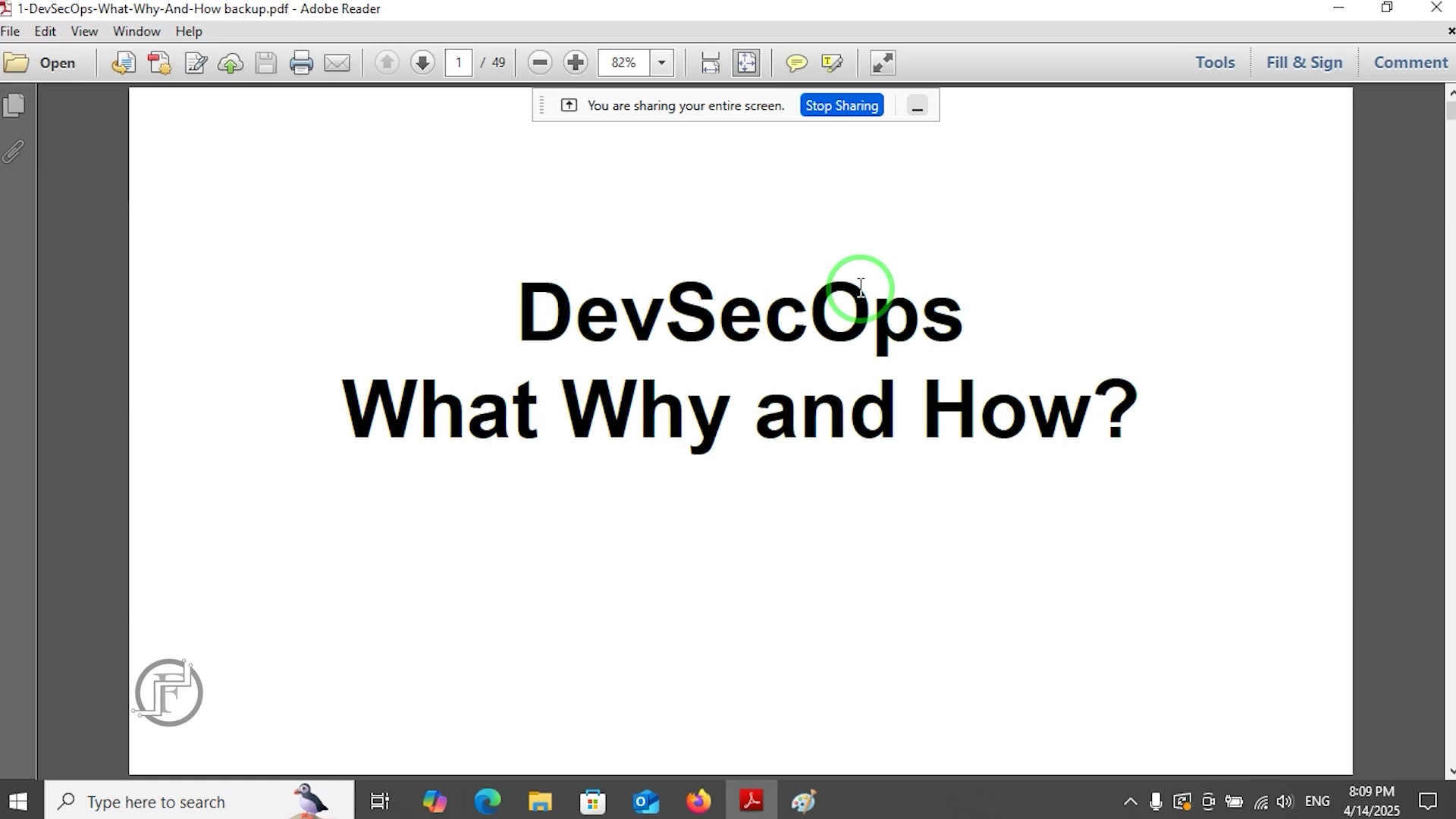Expand the zoom percentage dropdown arrow
Viewport: 1456px width, 819px height.
[x=662, y=62]
